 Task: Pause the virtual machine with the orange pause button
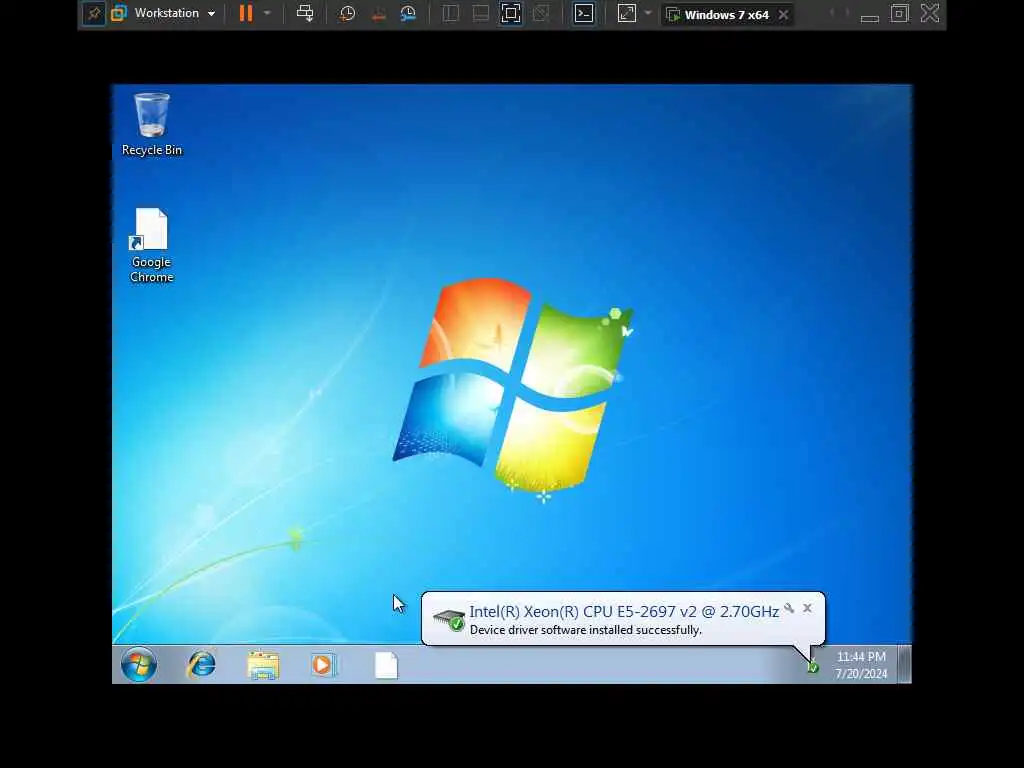246,14
